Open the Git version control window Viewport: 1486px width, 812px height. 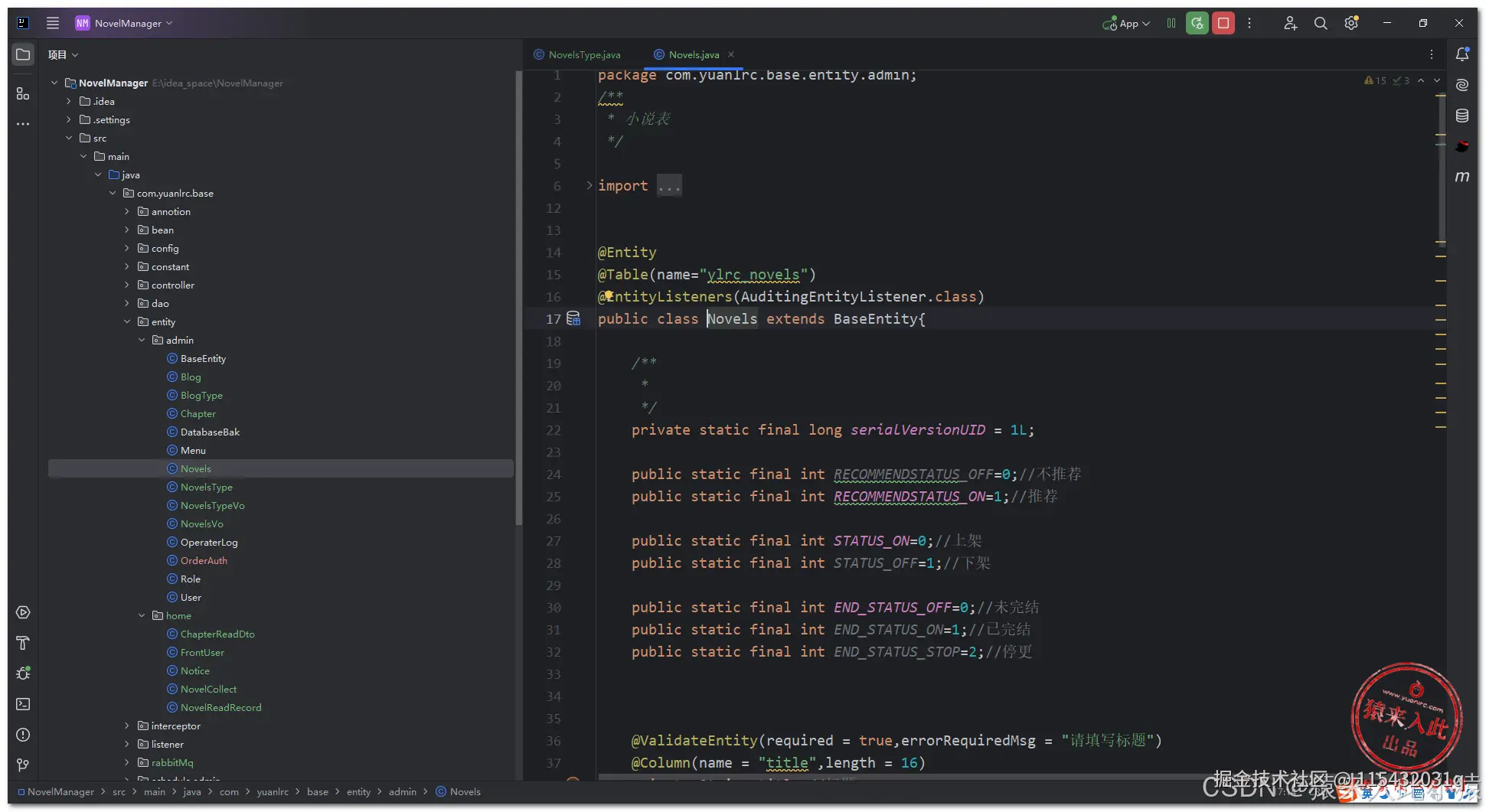click(x=23, y=765)
